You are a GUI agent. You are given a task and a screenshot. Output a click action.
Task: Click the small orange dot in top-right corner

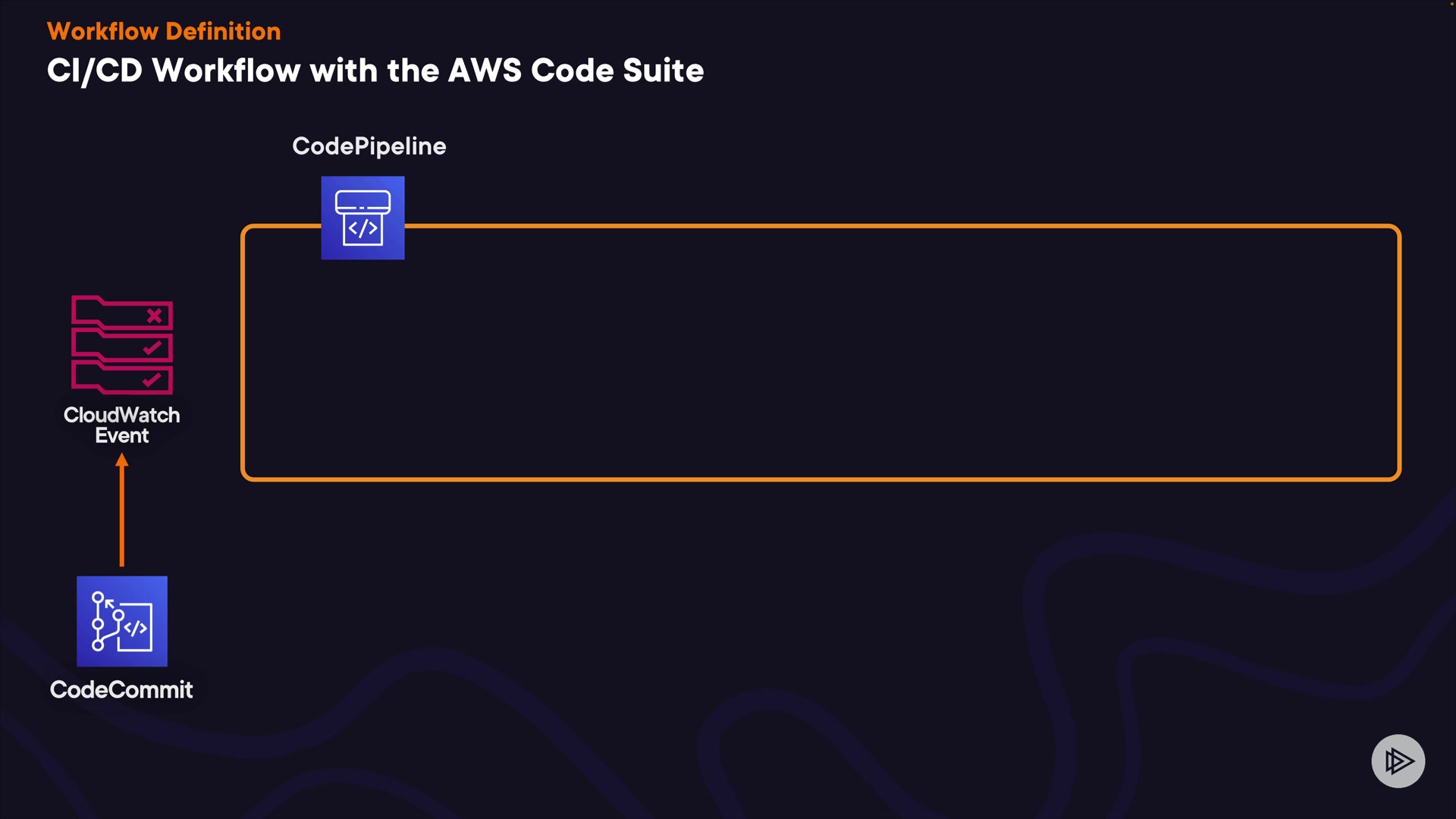pos(1452,4)
